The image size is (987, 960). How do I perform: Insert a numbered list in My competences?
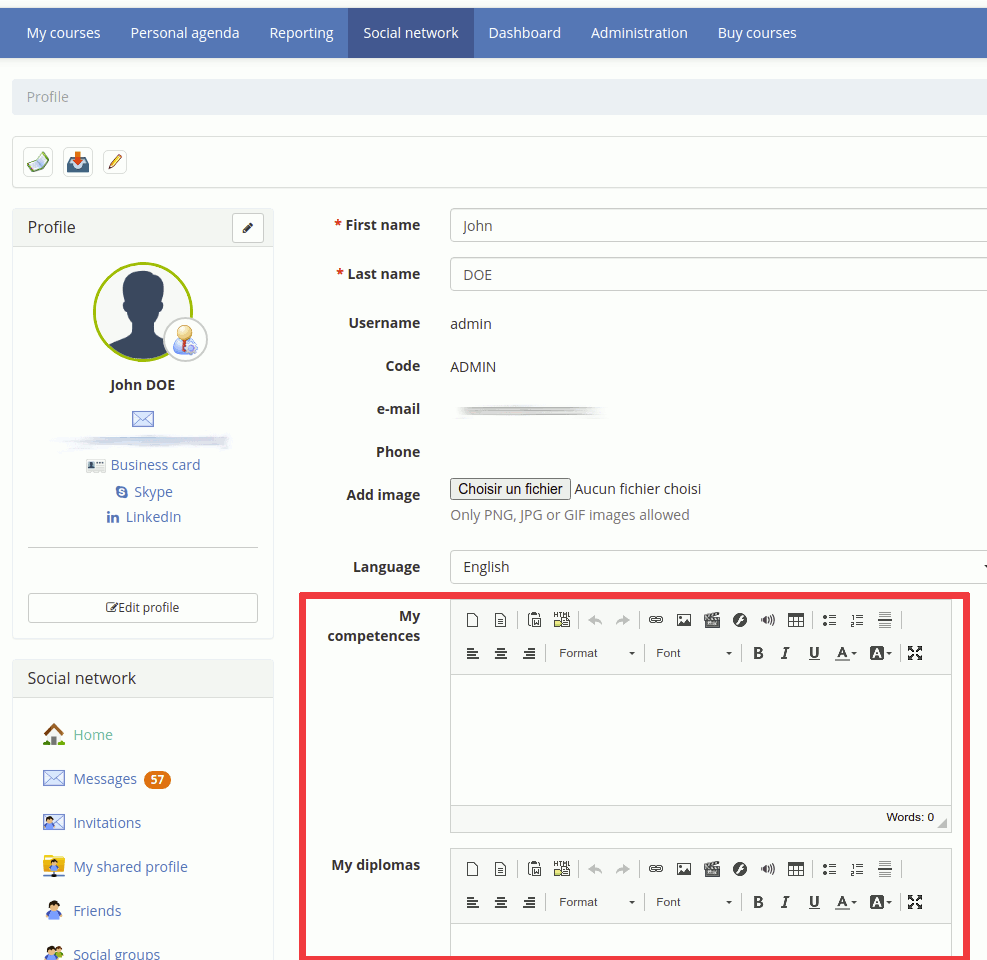[x=857, y=619]
